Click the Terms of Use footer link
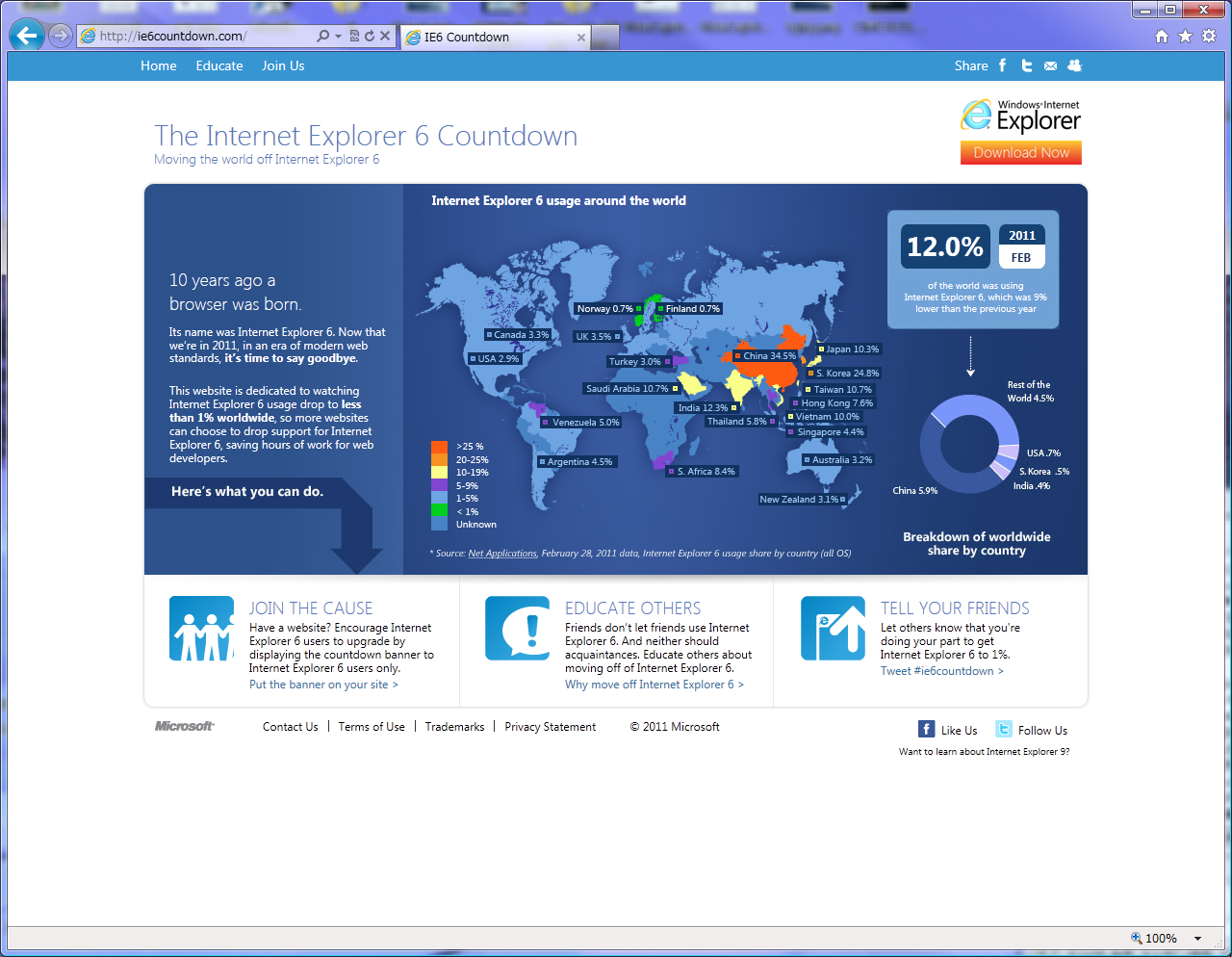This screenshot has height=957, width=1232. (x=372, y=727)
